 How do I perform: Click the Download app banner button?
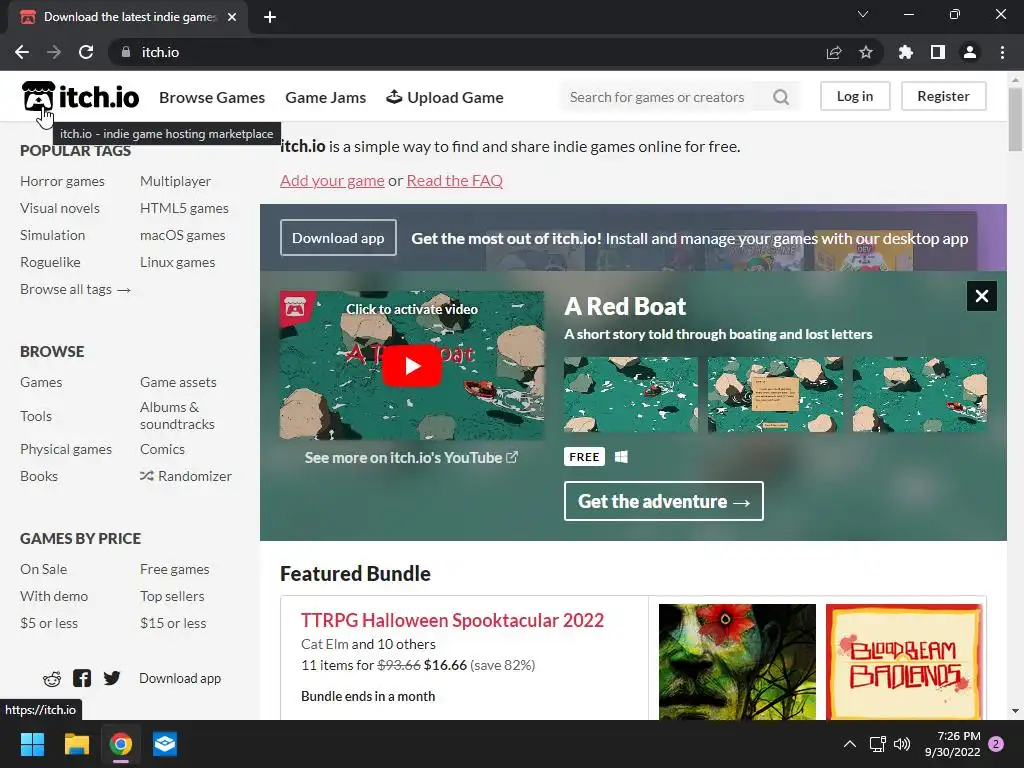coord(338,238)
